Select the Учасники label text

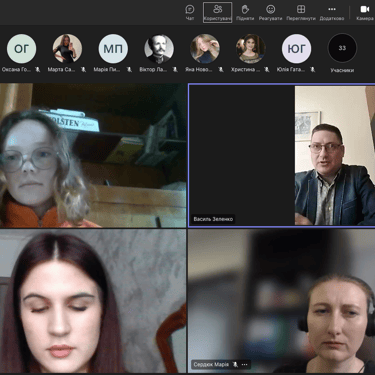[x=342, y=70]
